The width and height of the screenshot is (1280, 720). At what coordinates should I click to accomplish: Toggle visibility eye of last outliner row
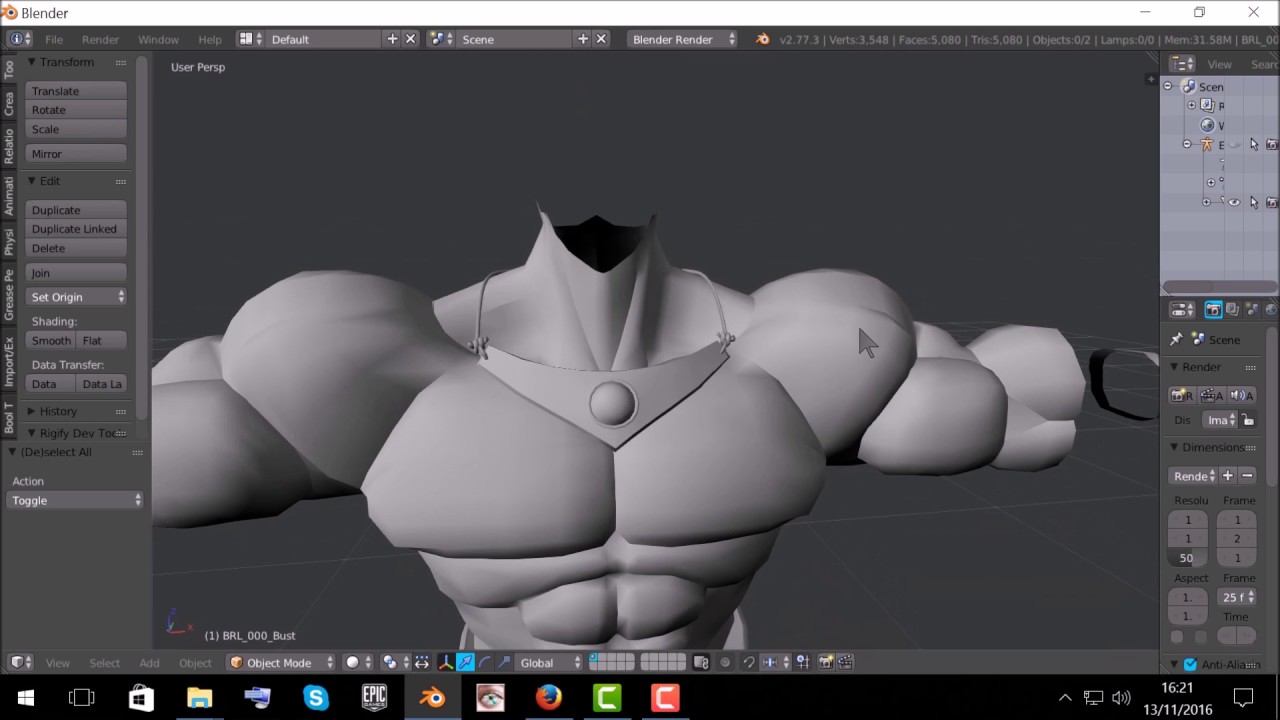pos(1234,202)
